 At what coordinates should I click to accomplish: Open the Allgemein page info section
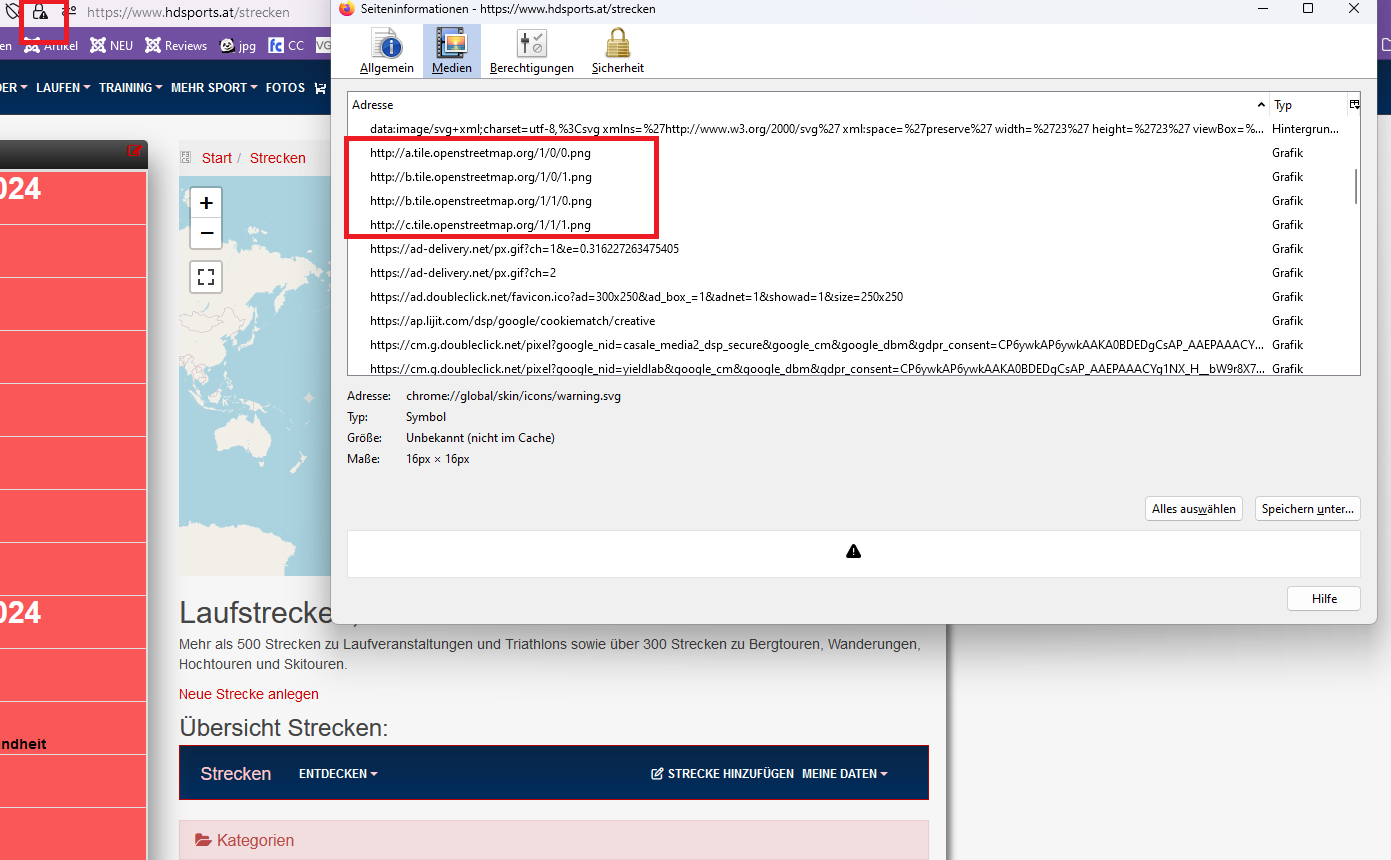click(386, 51)
